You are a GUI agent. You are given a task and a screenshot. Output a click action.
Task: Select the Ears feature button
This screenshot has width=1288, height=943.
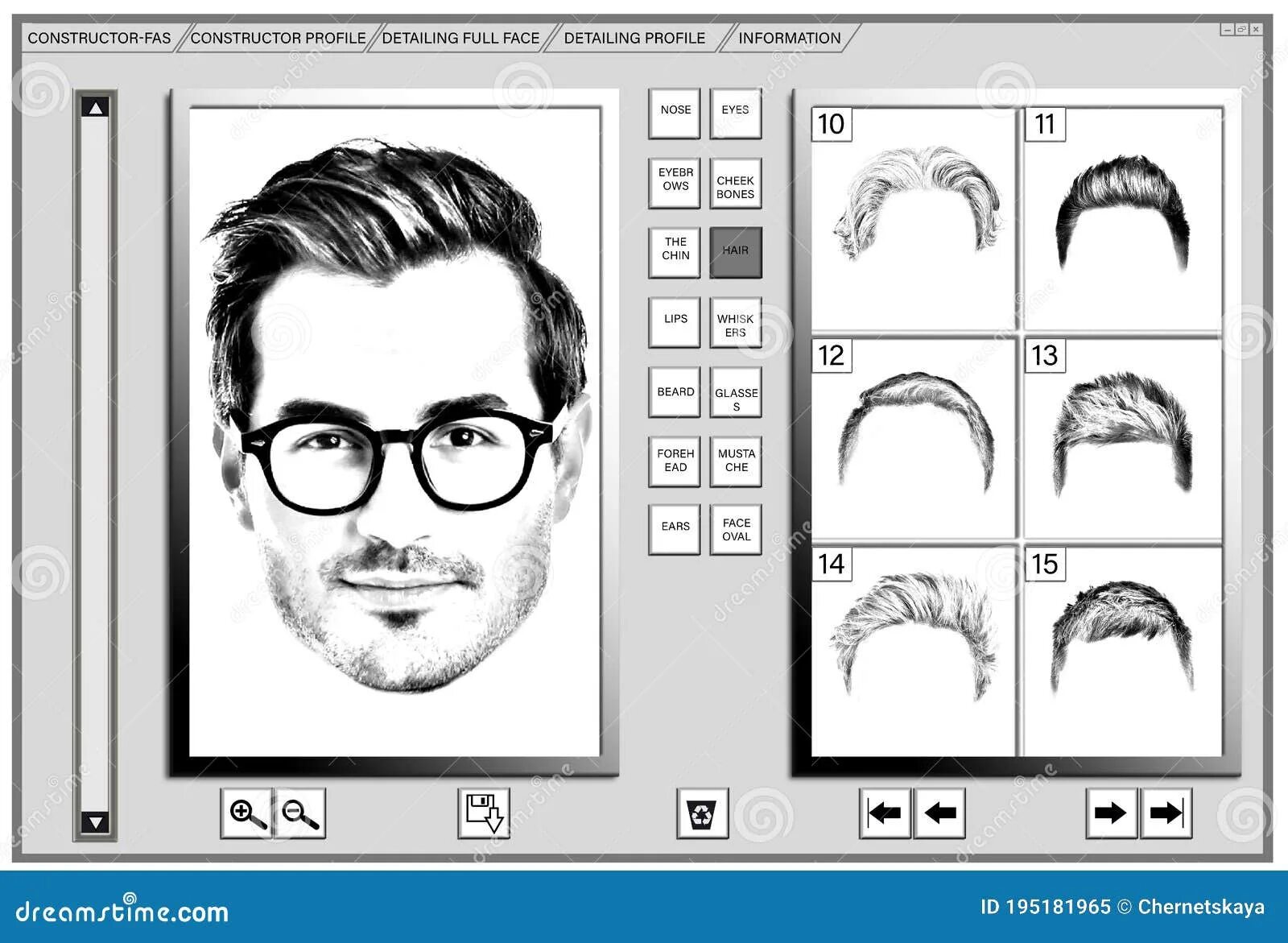675,529
